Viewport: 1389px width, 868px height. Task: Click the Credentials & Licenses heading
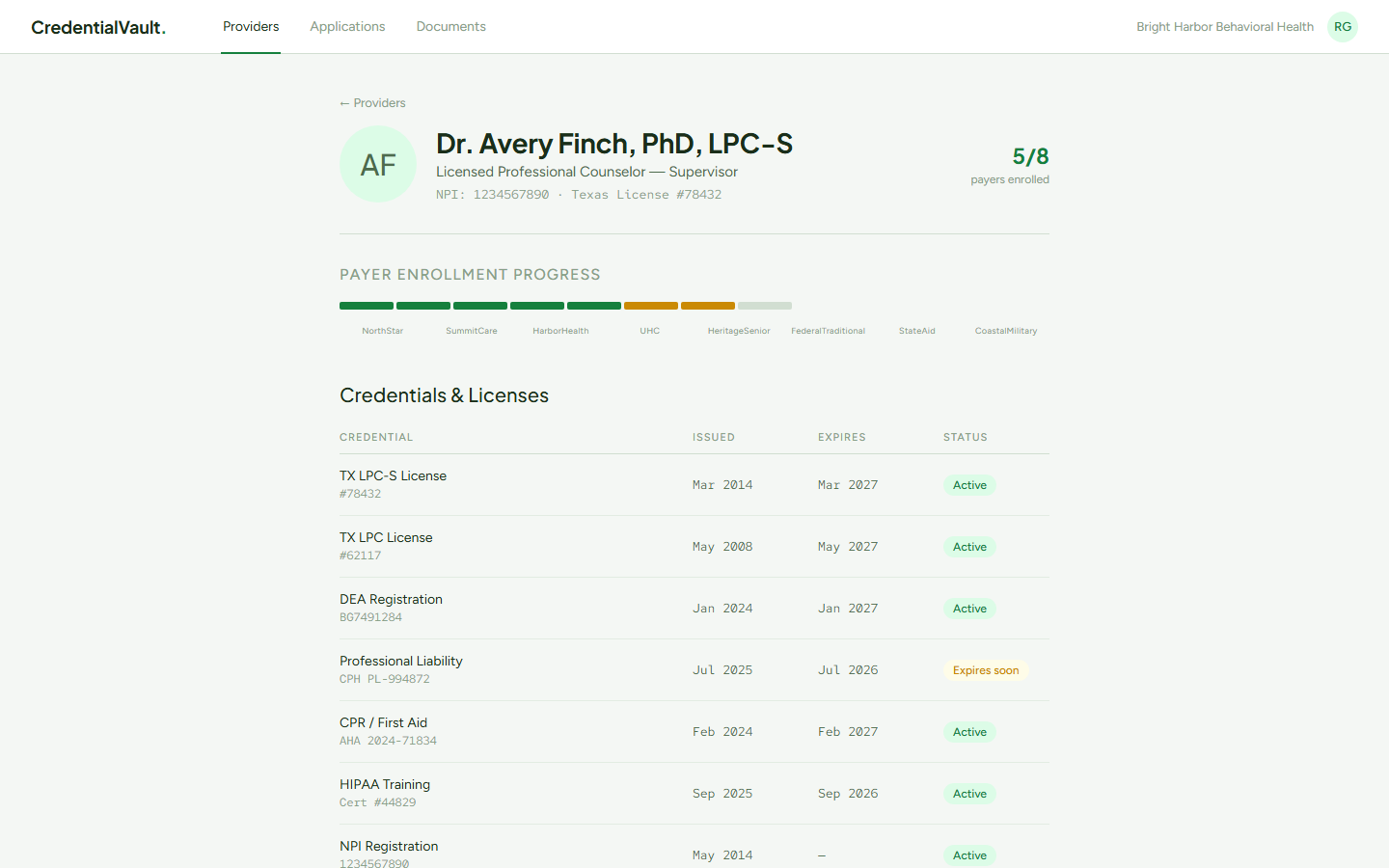click(x=444, y=395)
